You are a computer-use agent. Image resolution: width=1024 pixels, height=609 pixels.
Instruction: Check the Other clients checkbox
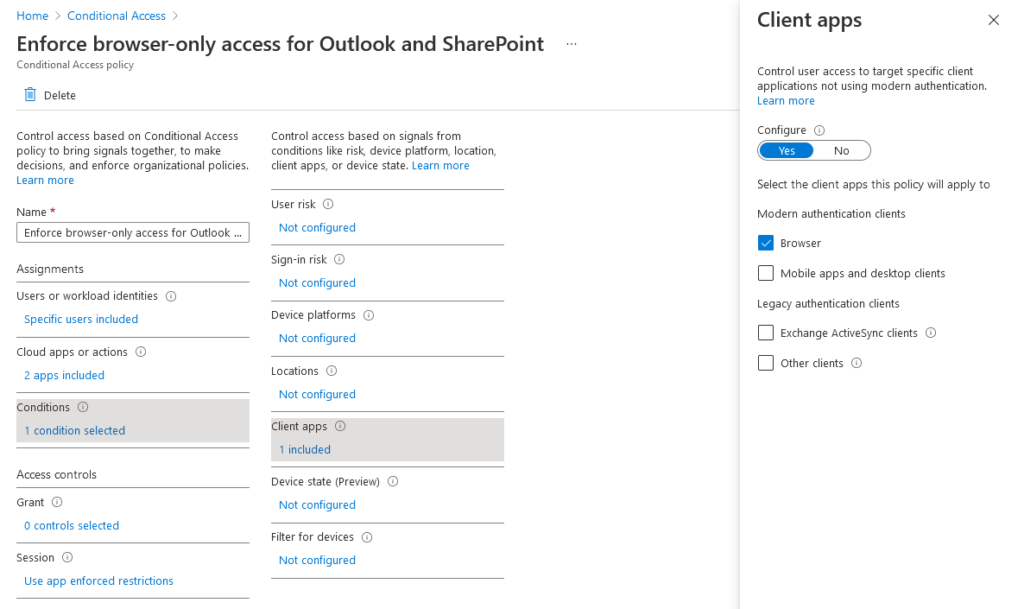click(765, 363)
